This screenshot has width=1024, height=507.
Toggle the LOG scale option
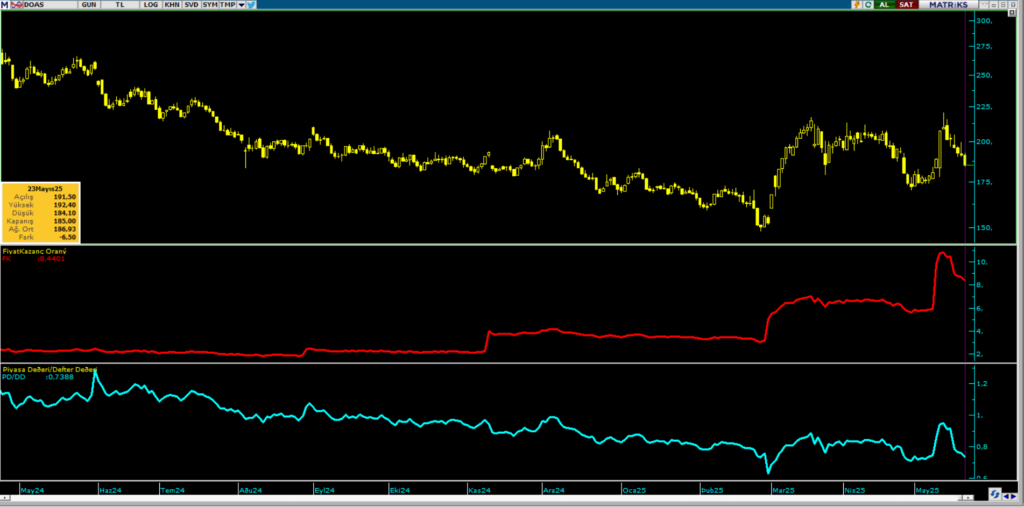point(150,5)
